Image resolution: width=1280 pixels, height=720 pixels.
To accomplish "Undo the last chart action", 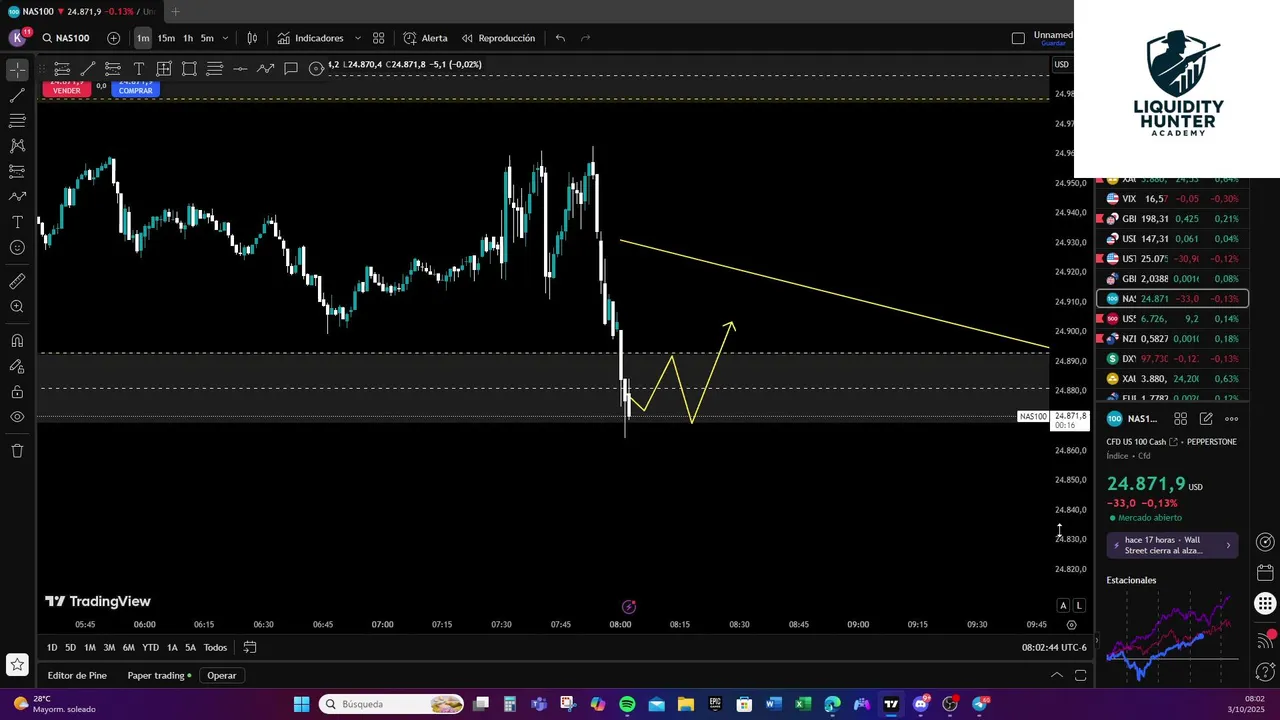I will pyautogui.click(x=560, y=38).
